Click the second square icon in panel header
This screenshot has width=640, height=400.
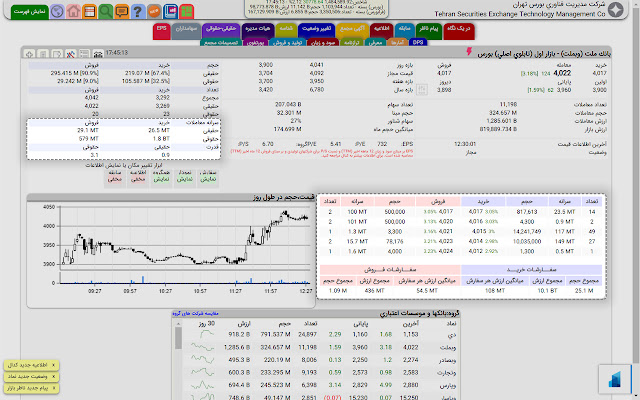43,54
